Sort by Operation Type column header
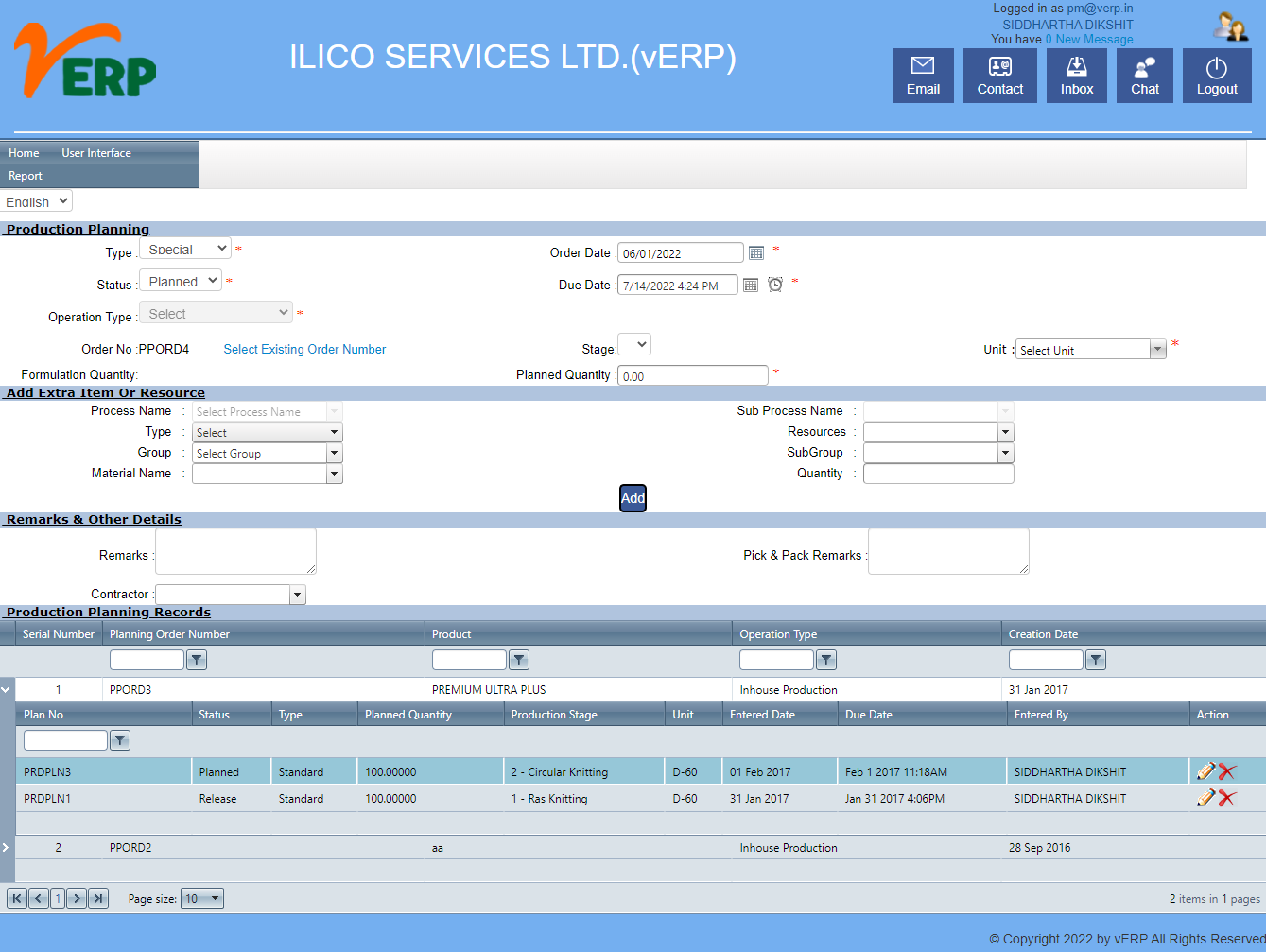The image size is (1266, 952). [778, 633]
